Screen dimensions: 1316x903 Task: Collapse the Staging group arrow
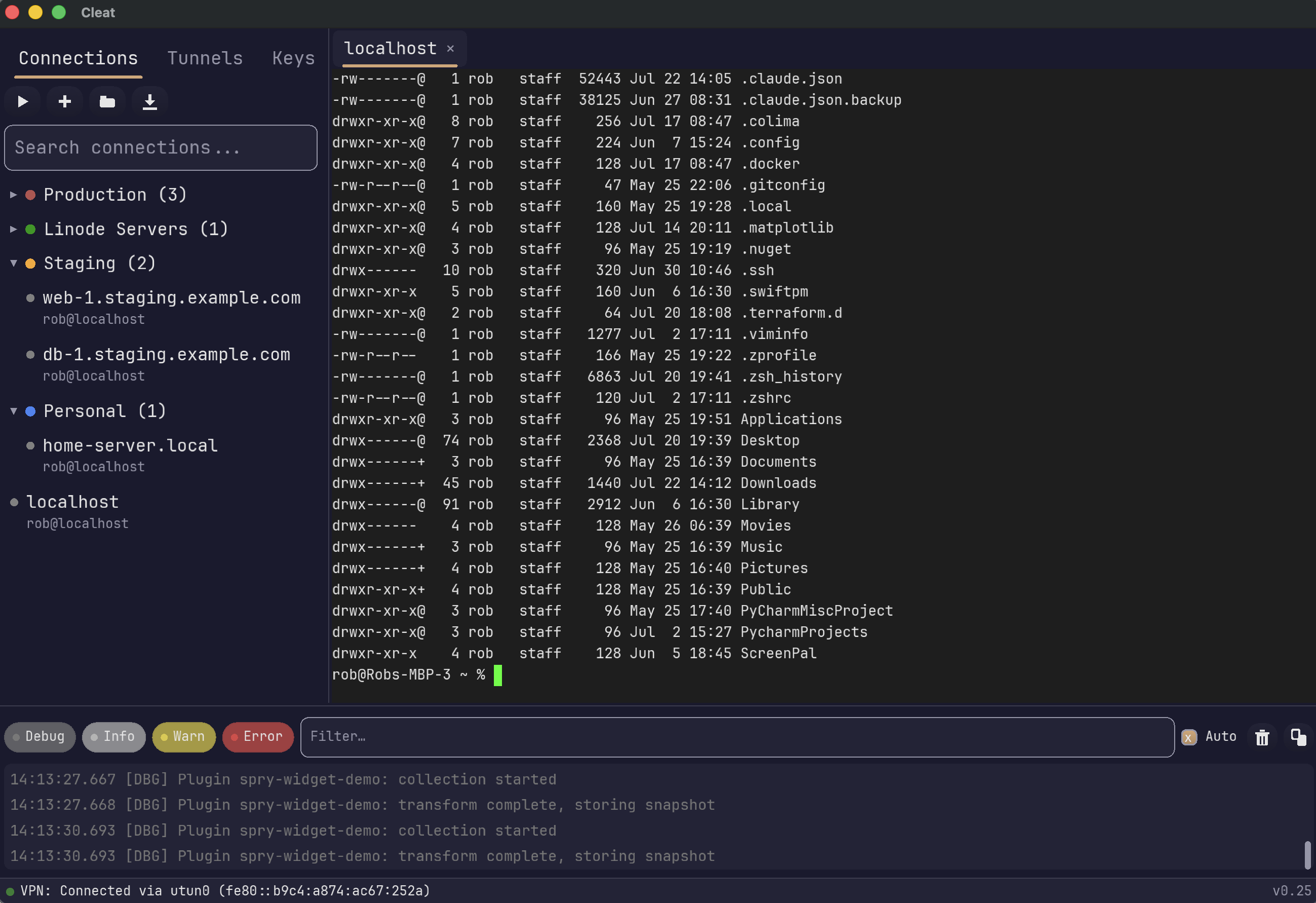click(13, 264)
